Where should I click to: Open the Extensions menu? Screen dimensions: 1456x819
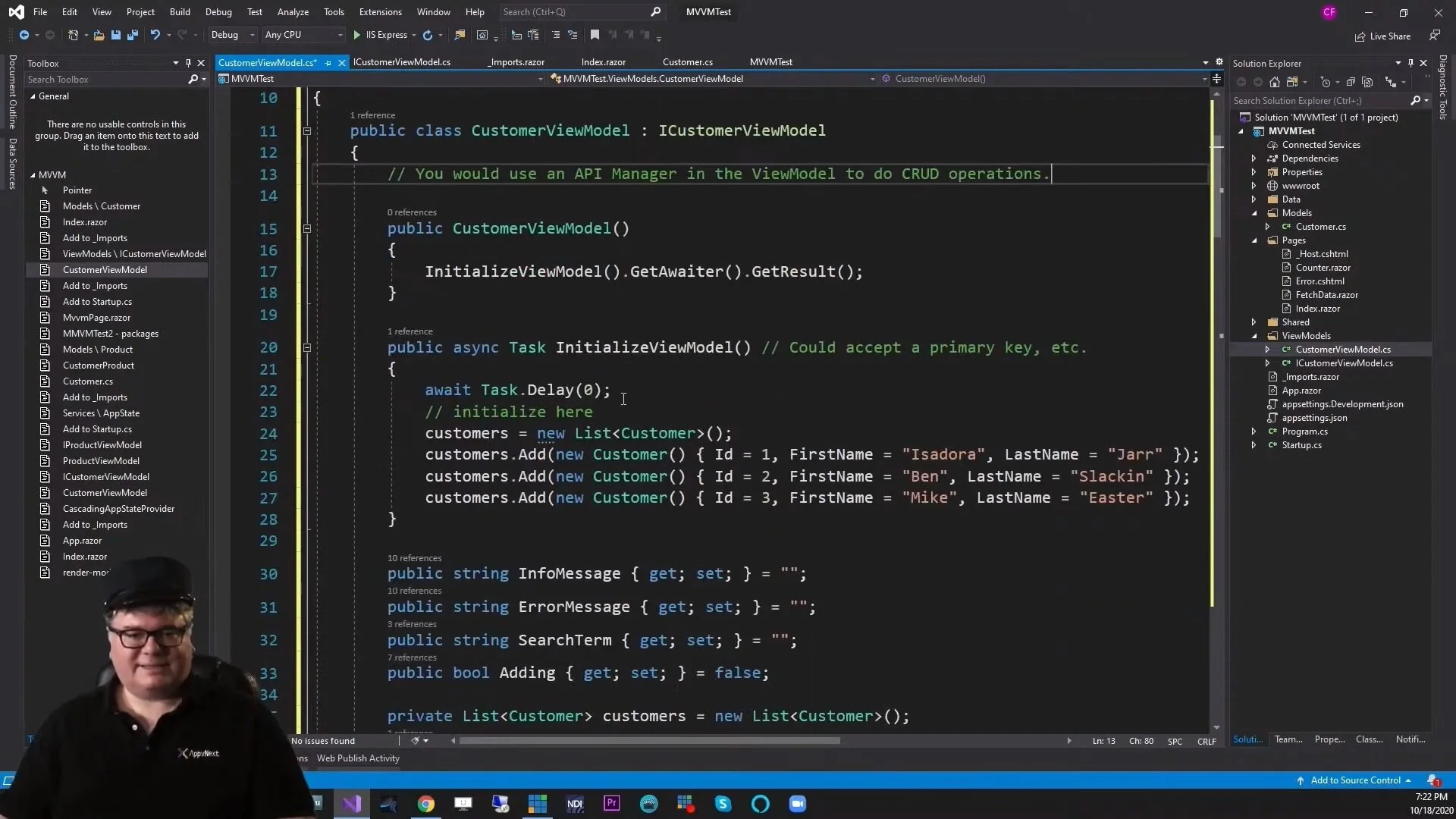(380, 12)
